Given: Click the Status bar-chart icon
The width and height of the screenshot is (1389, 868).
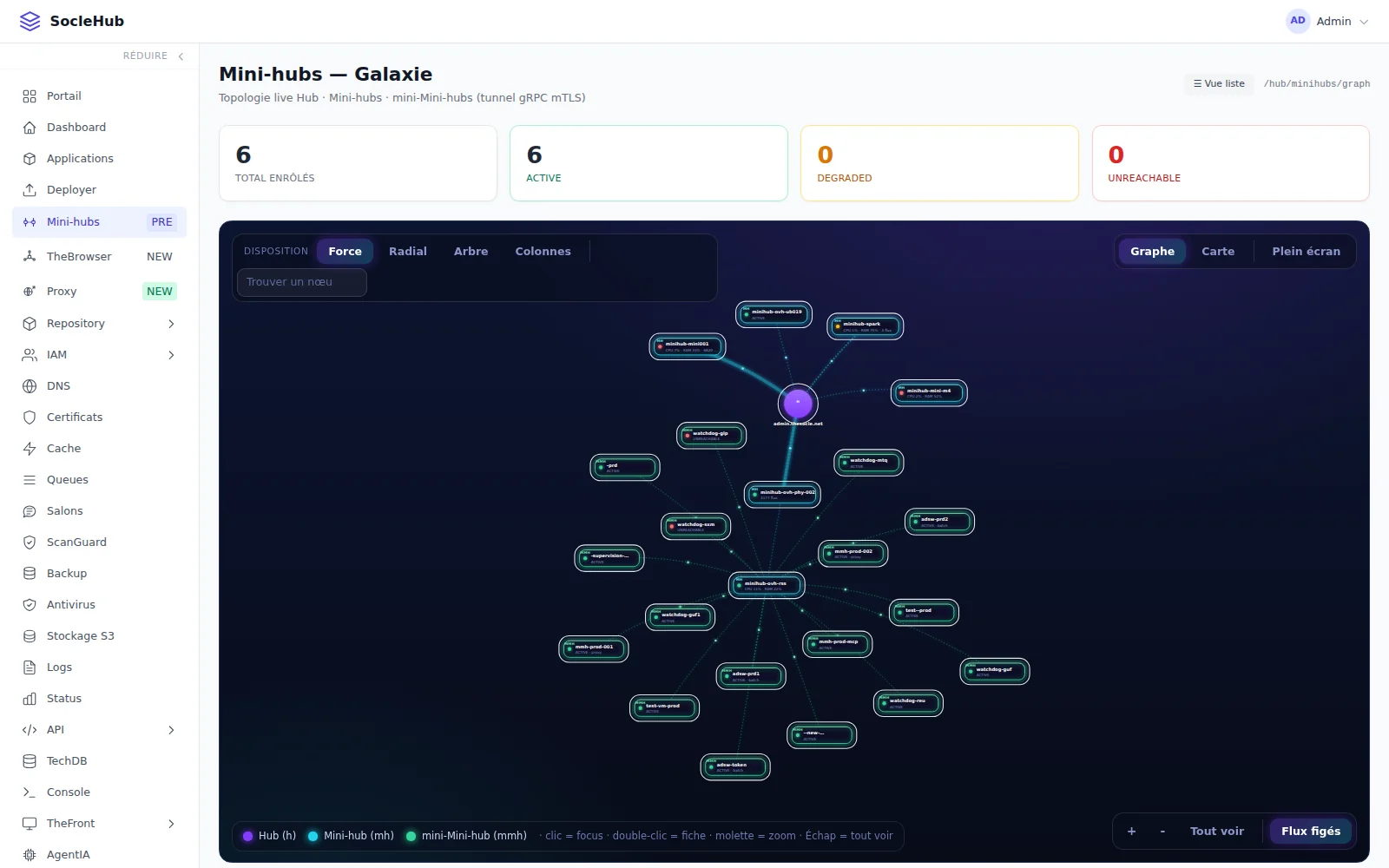Looking at the screenshot, I should coord(30,699).
